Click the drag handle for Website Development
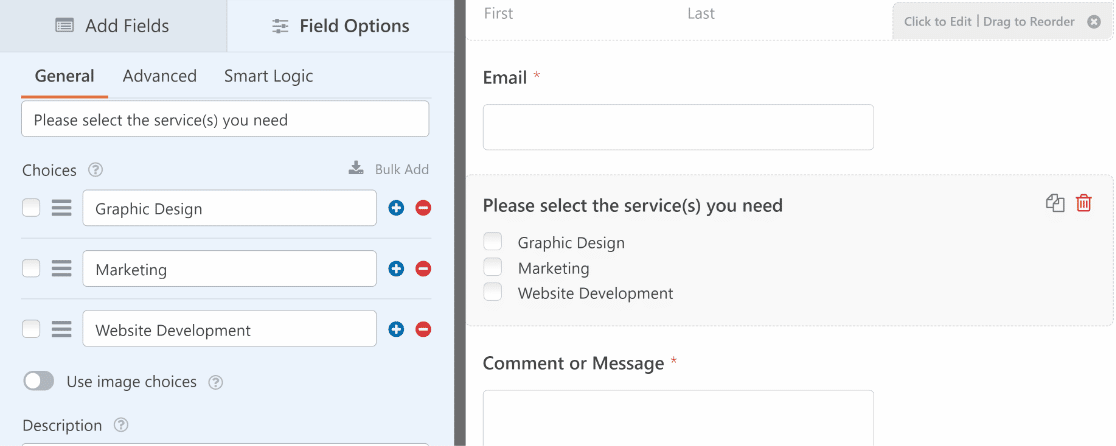Image resolution: width=1116 pixels, height=446 pixels. coord(62,329)
